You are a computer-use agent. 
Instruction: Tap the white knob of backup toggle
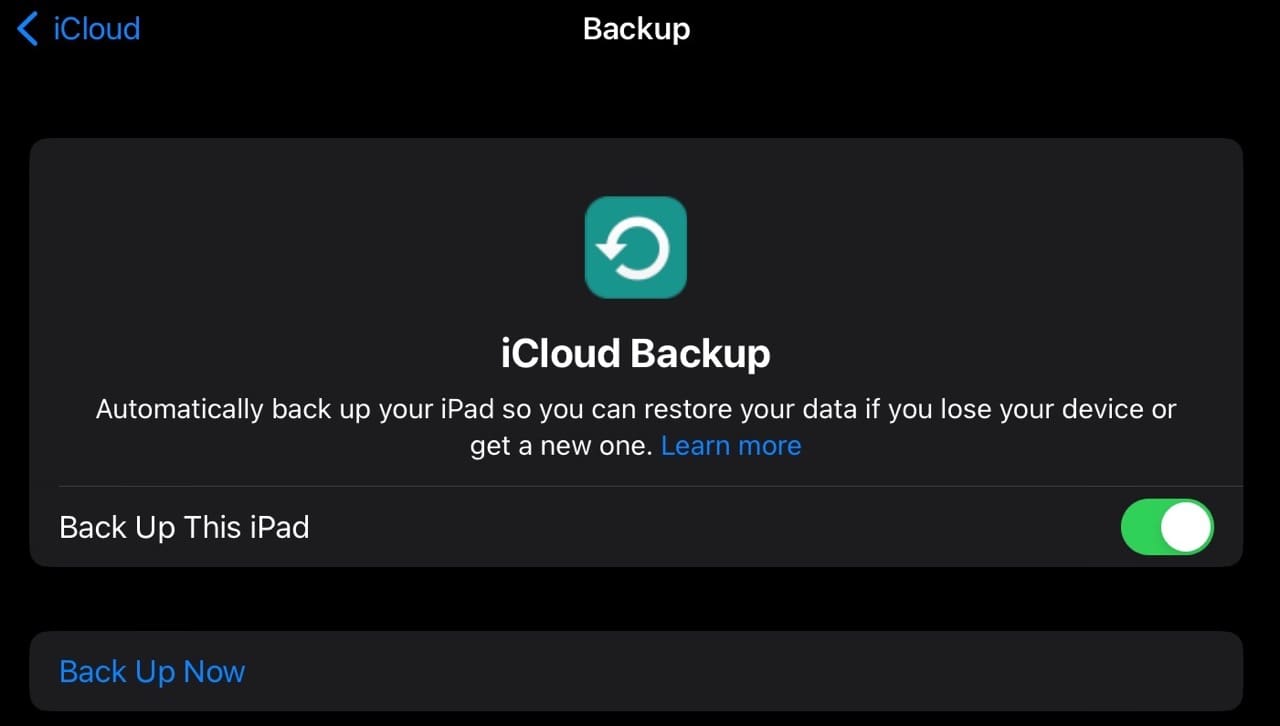[1186, 527]
